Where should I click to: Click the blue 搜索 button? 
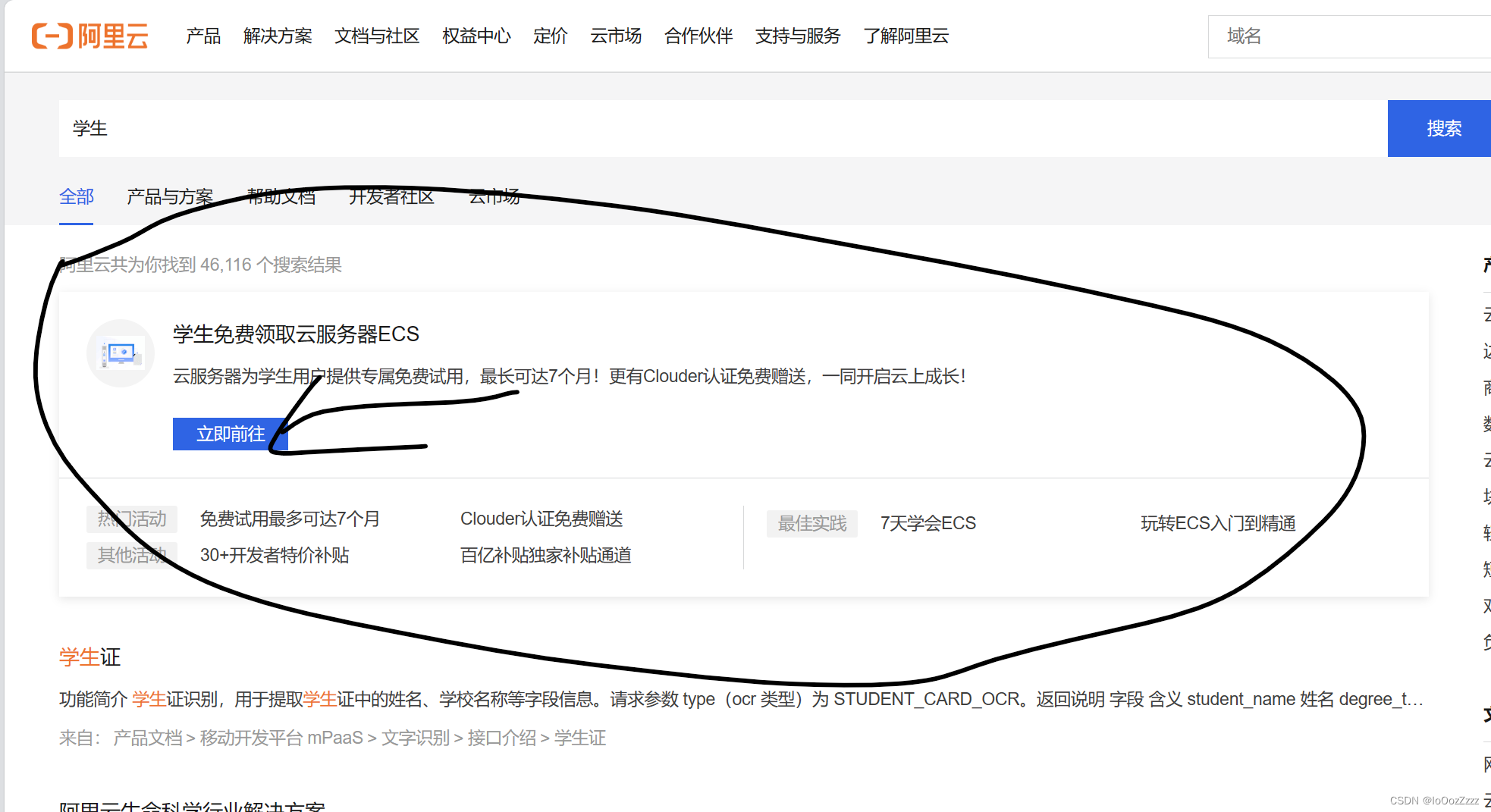click(1439, 128)
